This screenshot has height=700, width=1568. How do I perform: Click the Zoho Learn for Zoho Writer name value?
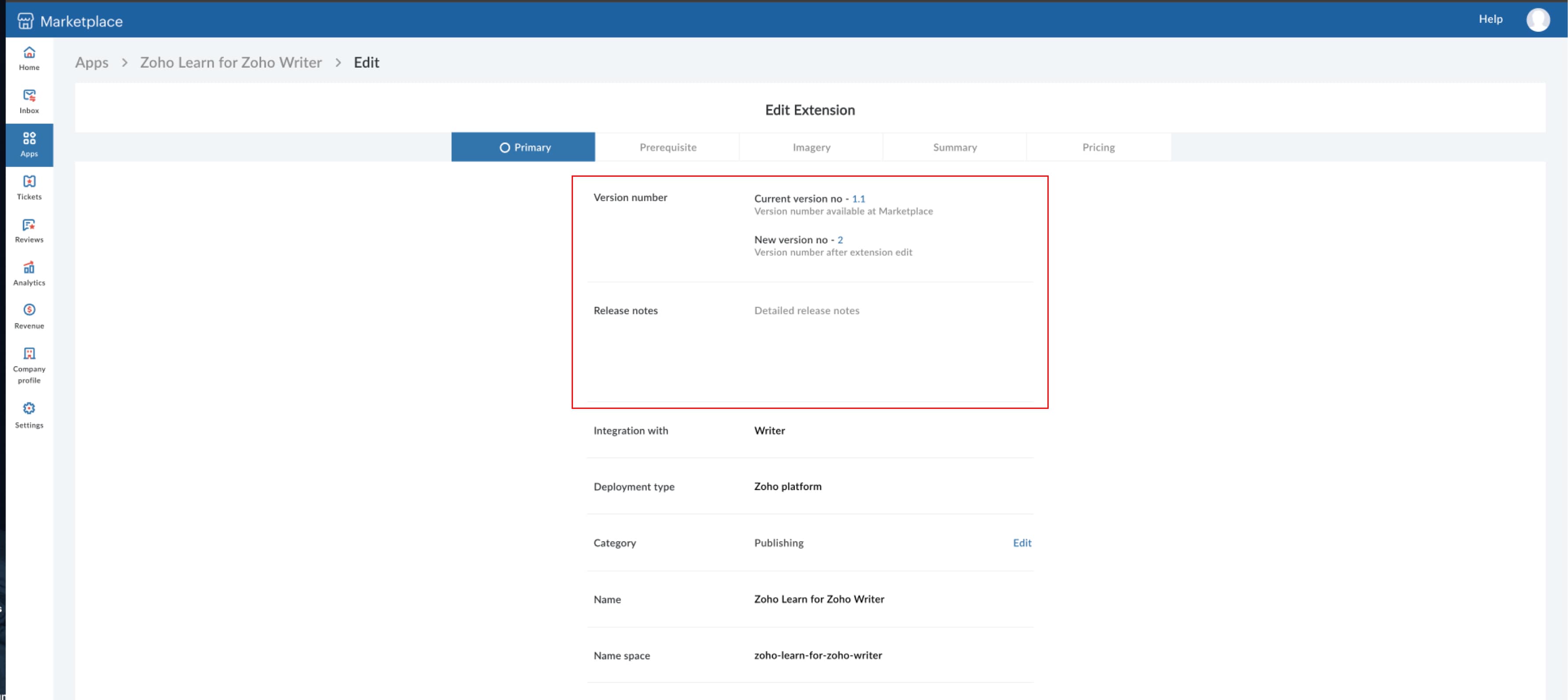tap(819, 600)
